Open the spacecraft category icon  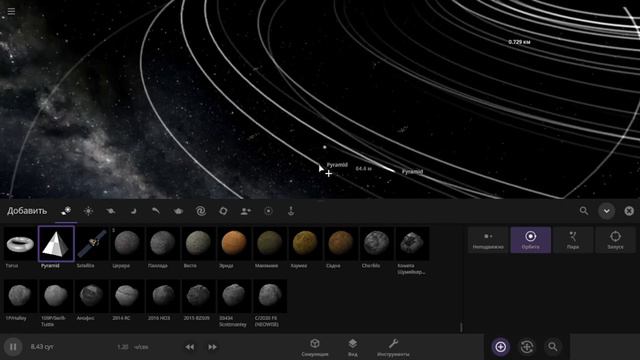[178, 211]
